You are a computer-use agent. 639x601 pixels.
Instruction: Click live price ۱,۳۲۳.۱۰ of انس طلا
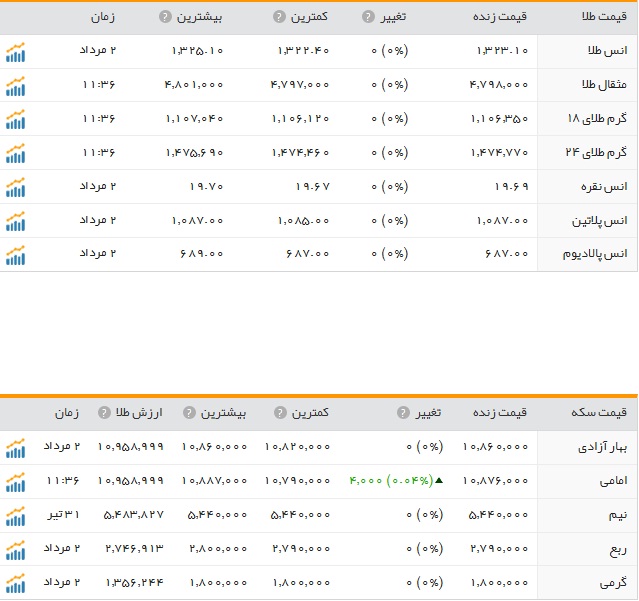(502, 51)
